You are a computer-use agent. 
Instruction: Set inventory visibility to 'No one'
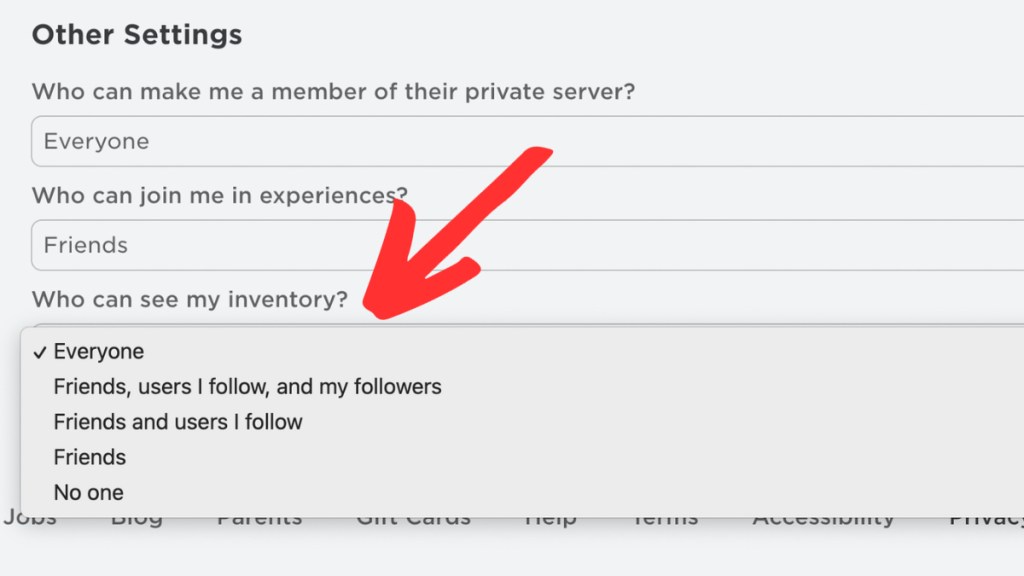[89, 492]
